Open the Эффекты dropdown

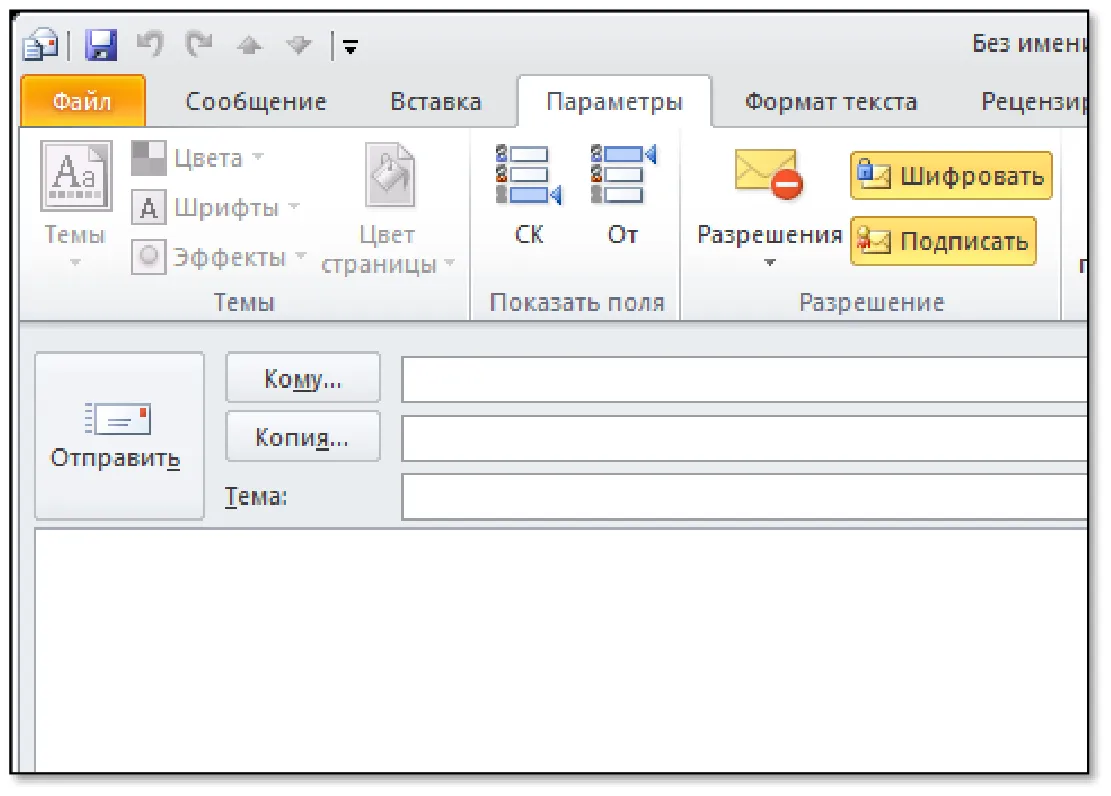point(300,255)
